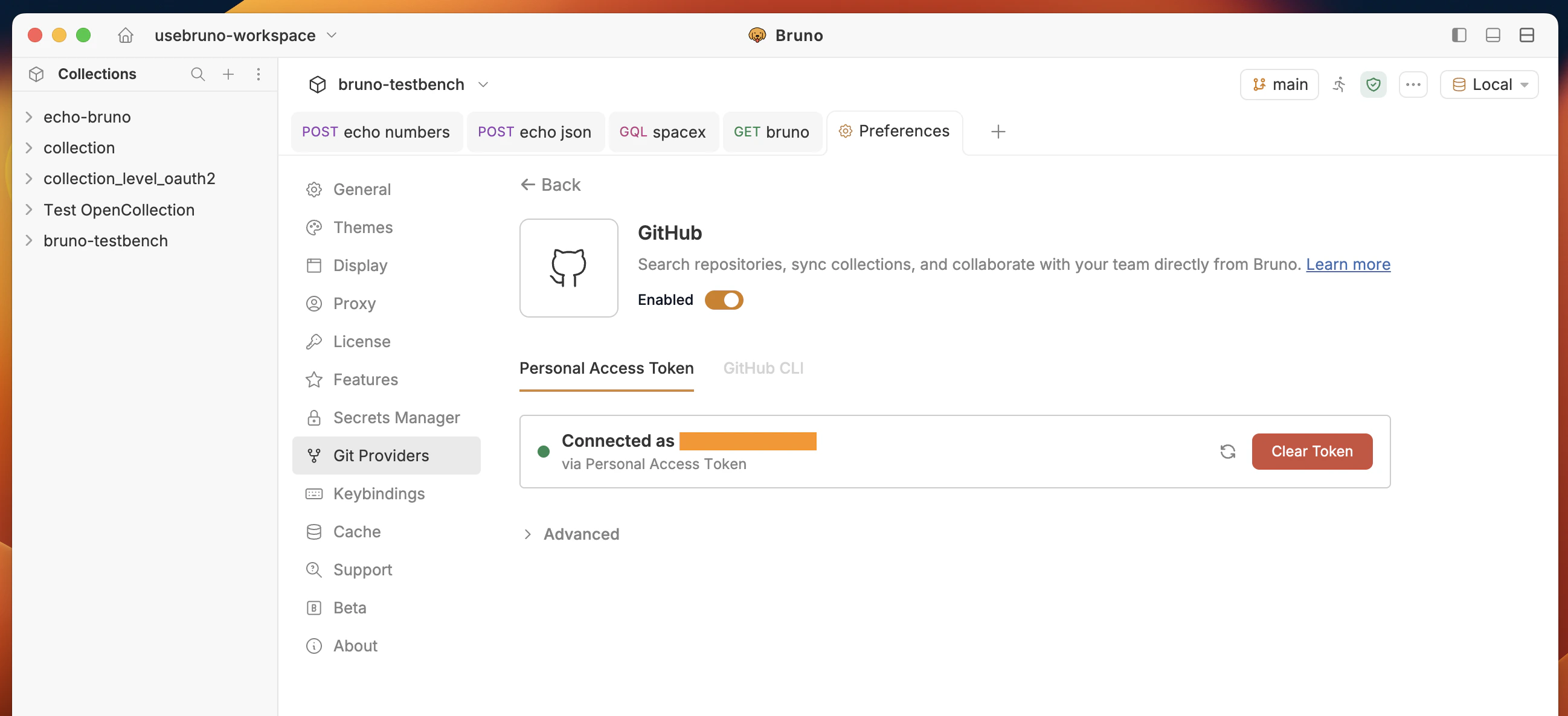
Task: Click the green shield safe mode icon
Action: click(x=1373, y=85)
